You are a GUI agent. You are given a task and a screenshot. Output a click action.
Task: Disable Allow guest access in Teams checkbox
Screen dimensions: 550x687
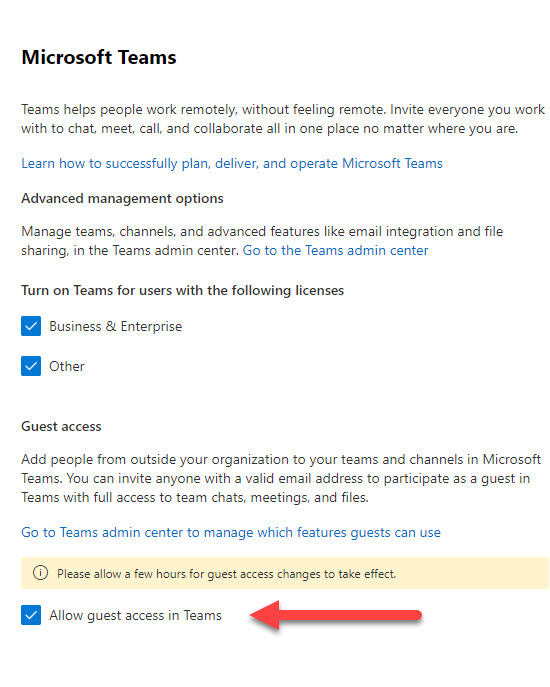click(31, 615)
